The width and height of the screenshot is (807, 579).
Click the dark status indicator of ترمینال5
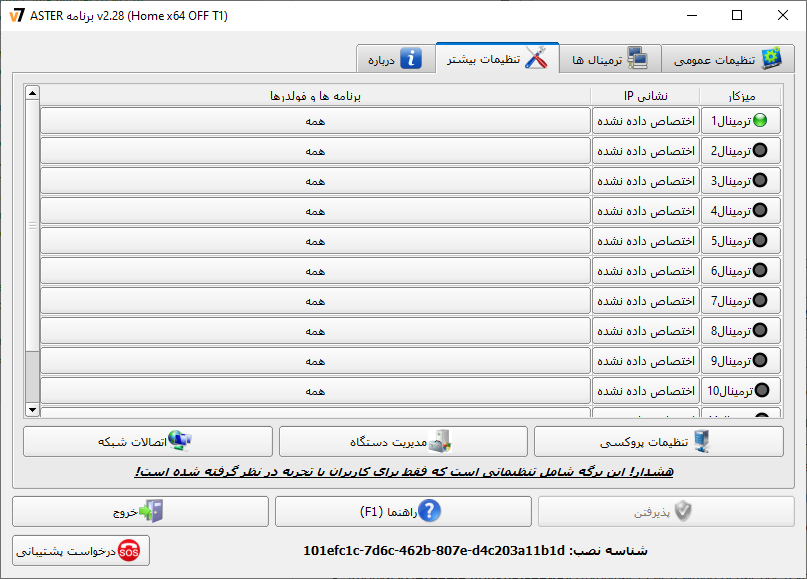coord(760,240)
